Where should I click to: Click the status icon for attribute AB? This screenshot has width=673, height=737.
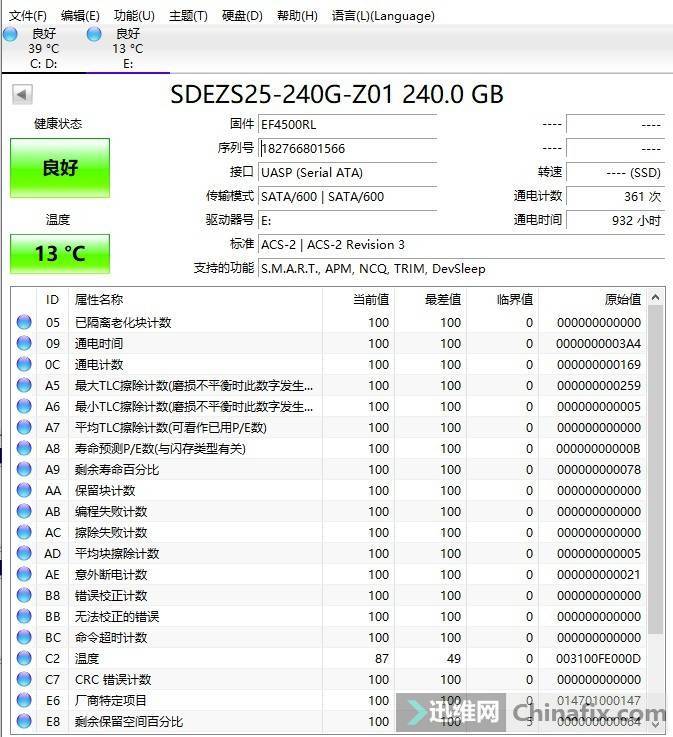click(24, 511)
